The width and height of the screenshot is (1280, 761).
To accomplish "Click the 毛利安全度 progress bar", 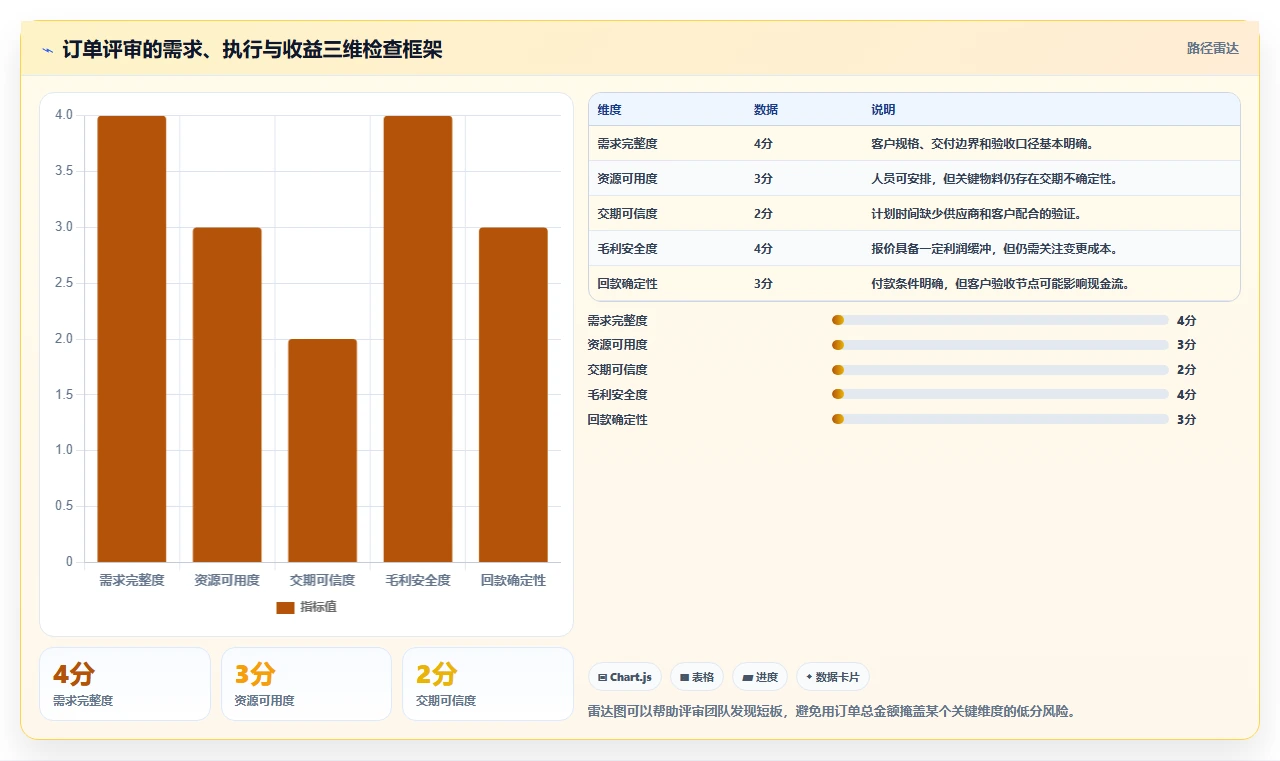I will click(x=1000, y=394).
